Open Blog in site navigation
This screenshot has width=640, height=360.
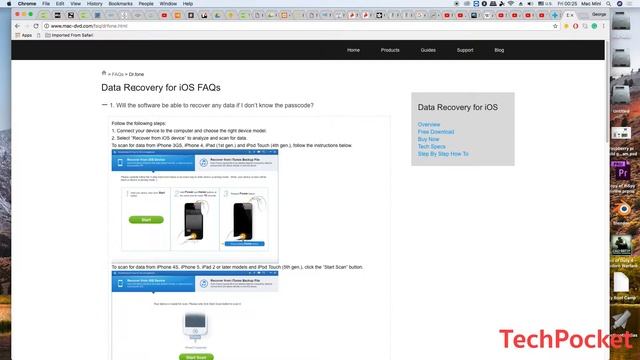coord(499,50)
